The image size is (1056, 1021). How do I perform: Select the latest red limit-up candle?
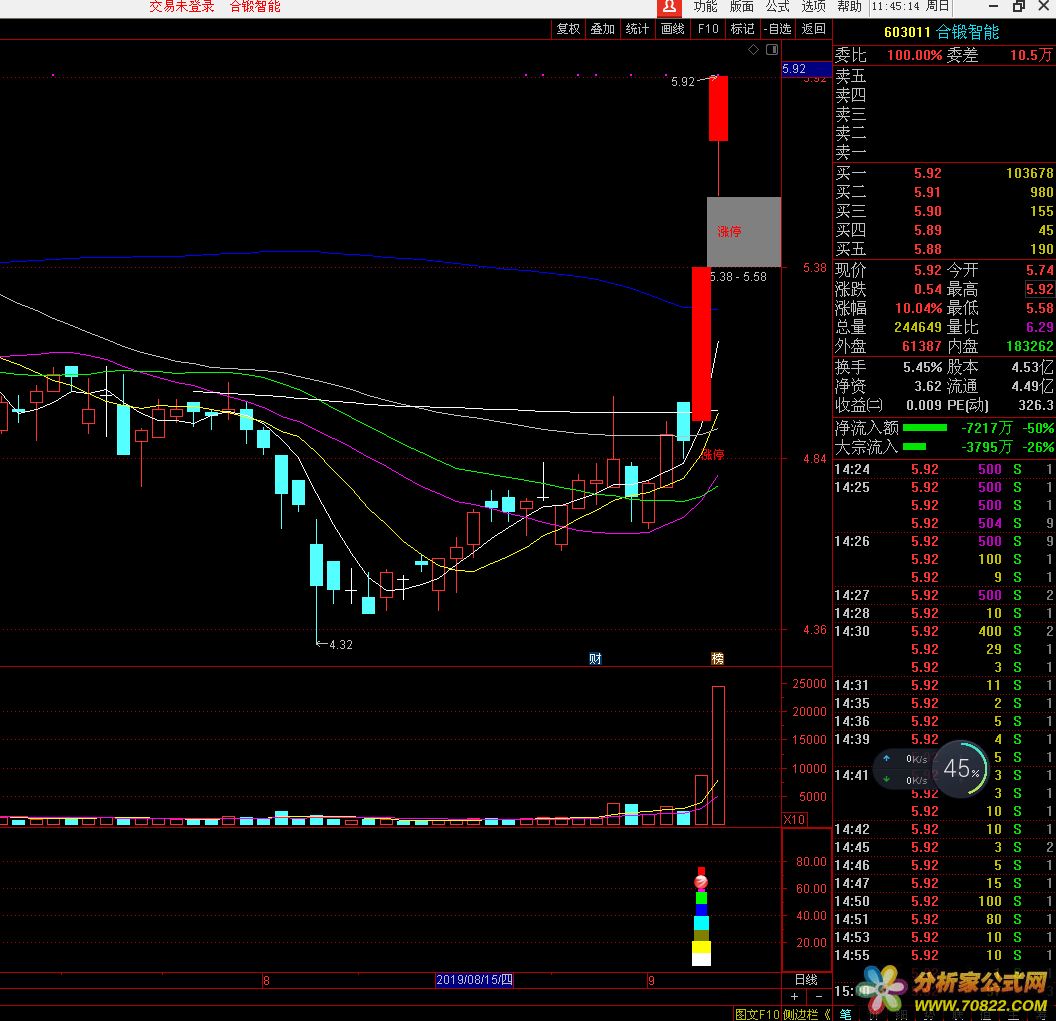pos(718,108)
